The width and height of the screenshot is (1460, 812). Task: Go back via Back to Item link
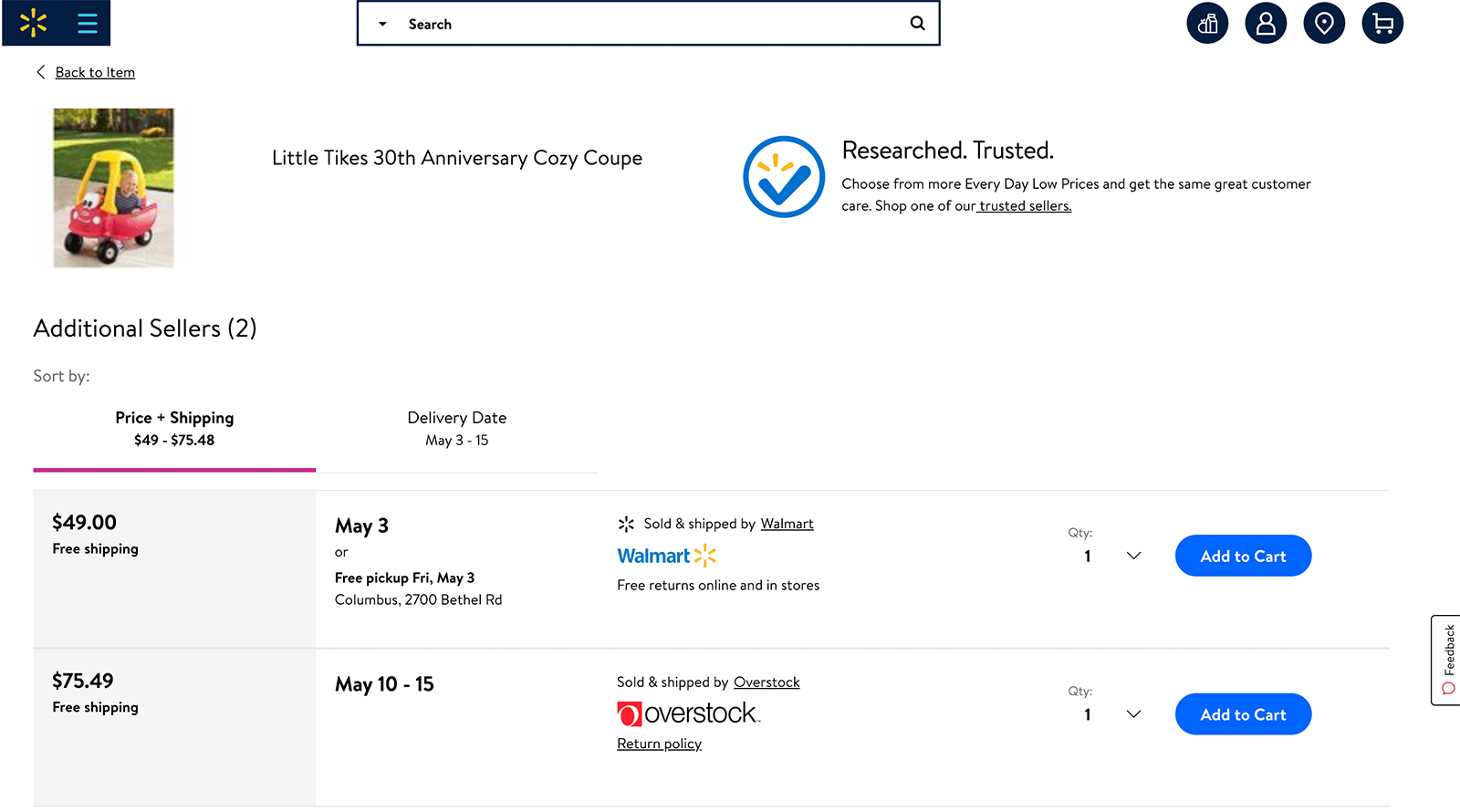(x=95, y=72)
